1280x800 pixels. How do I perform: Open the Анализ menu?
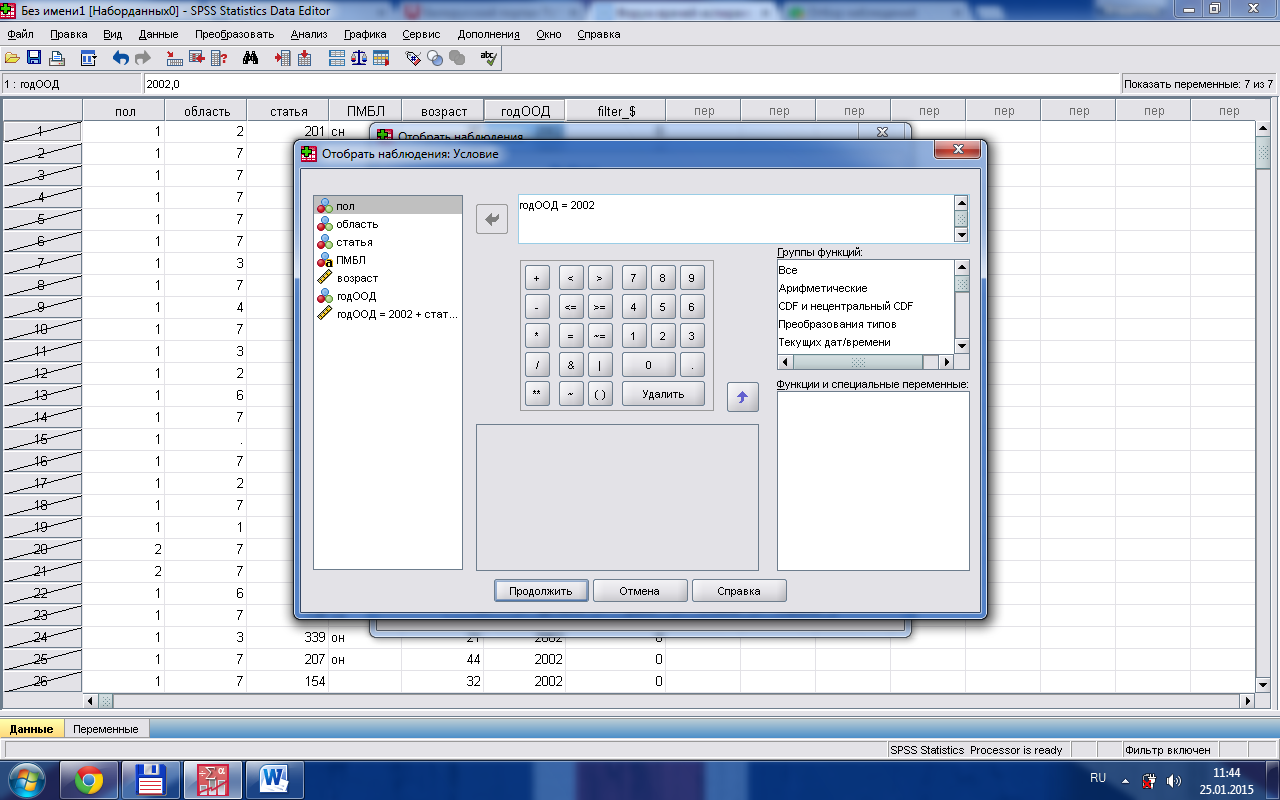click(309, 34)
